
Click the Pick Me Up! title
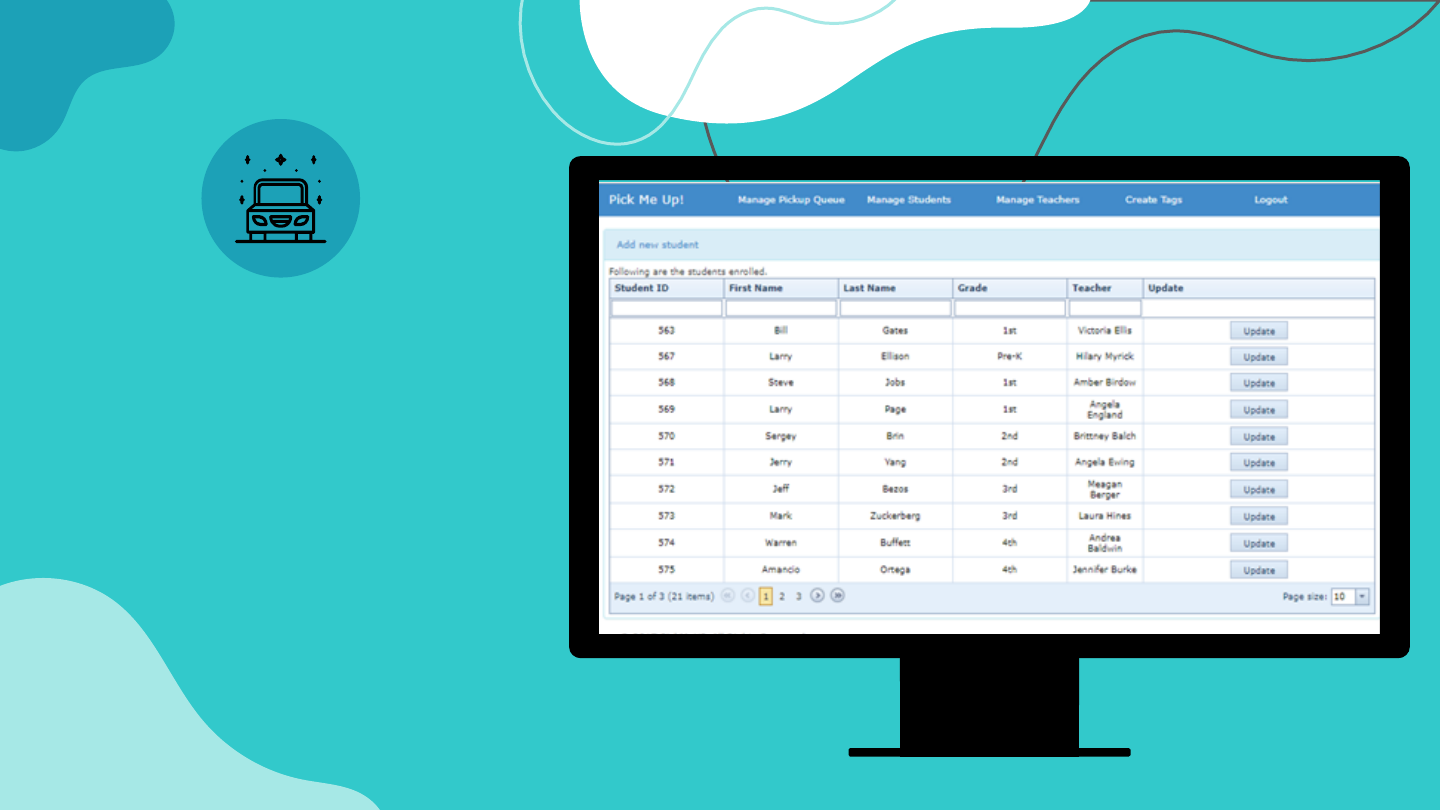(x=646, y=200)
